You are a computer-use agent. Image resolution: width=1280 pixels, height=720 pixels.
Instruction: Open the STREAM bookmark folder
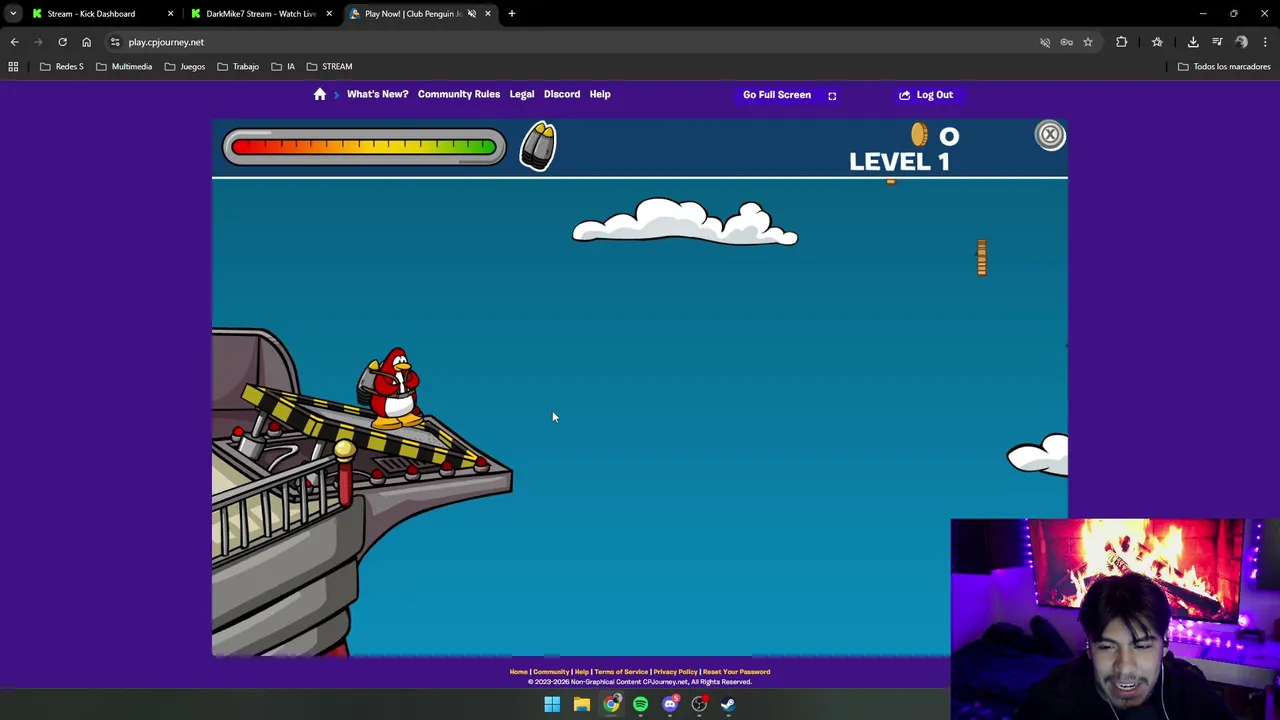point(329,66)
